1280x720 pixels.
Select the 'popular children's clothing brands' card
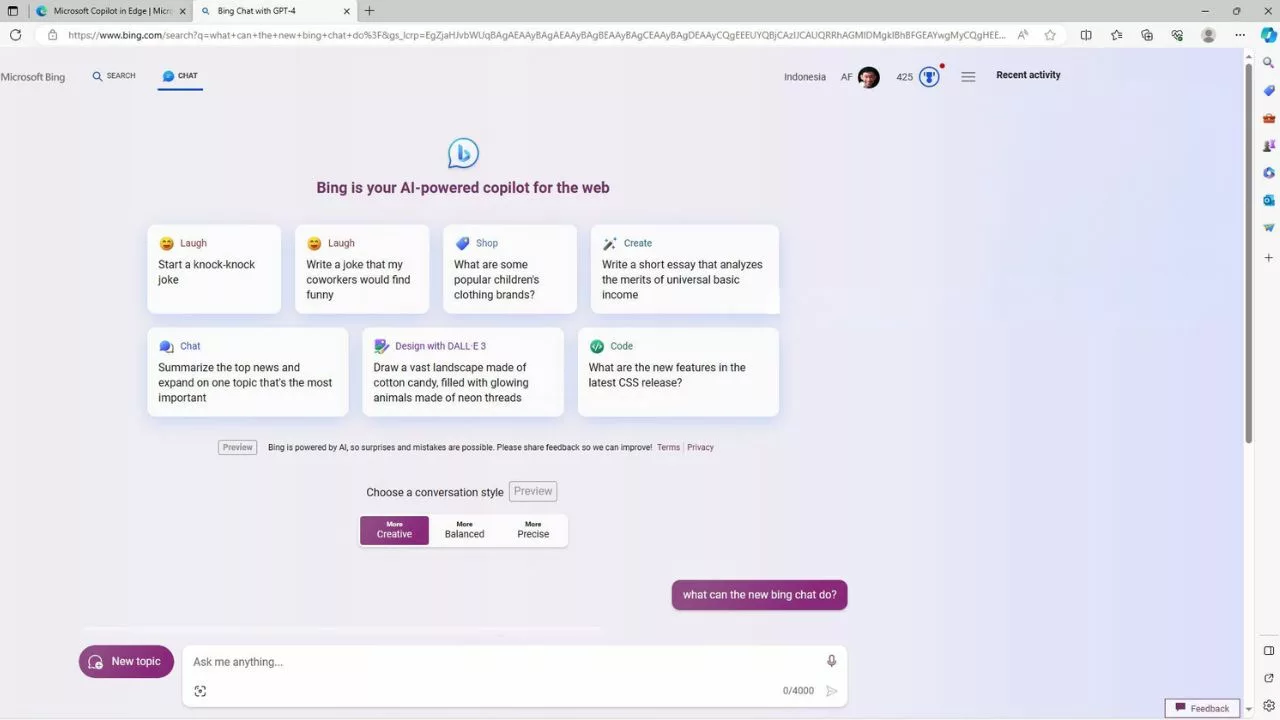[510, 269]
